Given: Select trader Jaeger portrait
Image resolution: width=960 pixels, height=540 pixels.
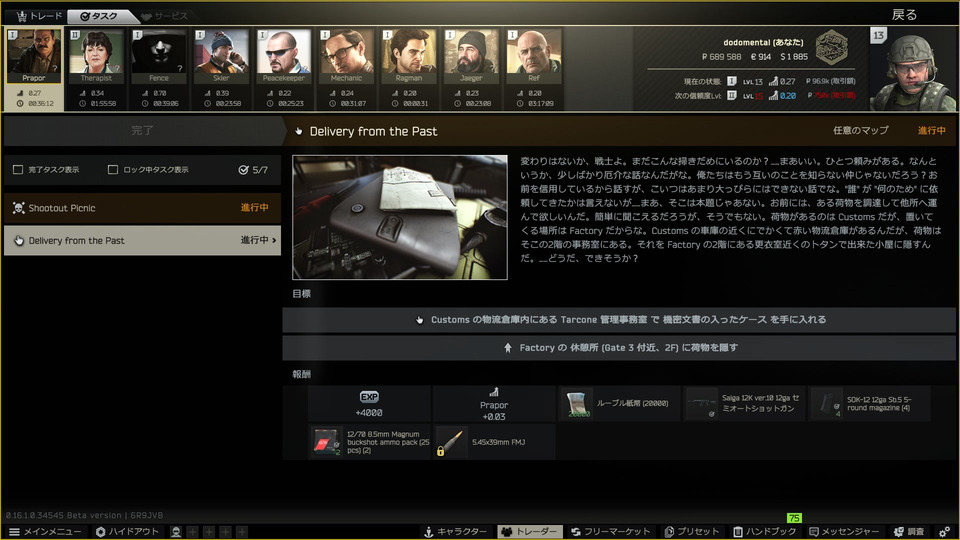Looking at the screenshot, I should [x=471, y=56].
